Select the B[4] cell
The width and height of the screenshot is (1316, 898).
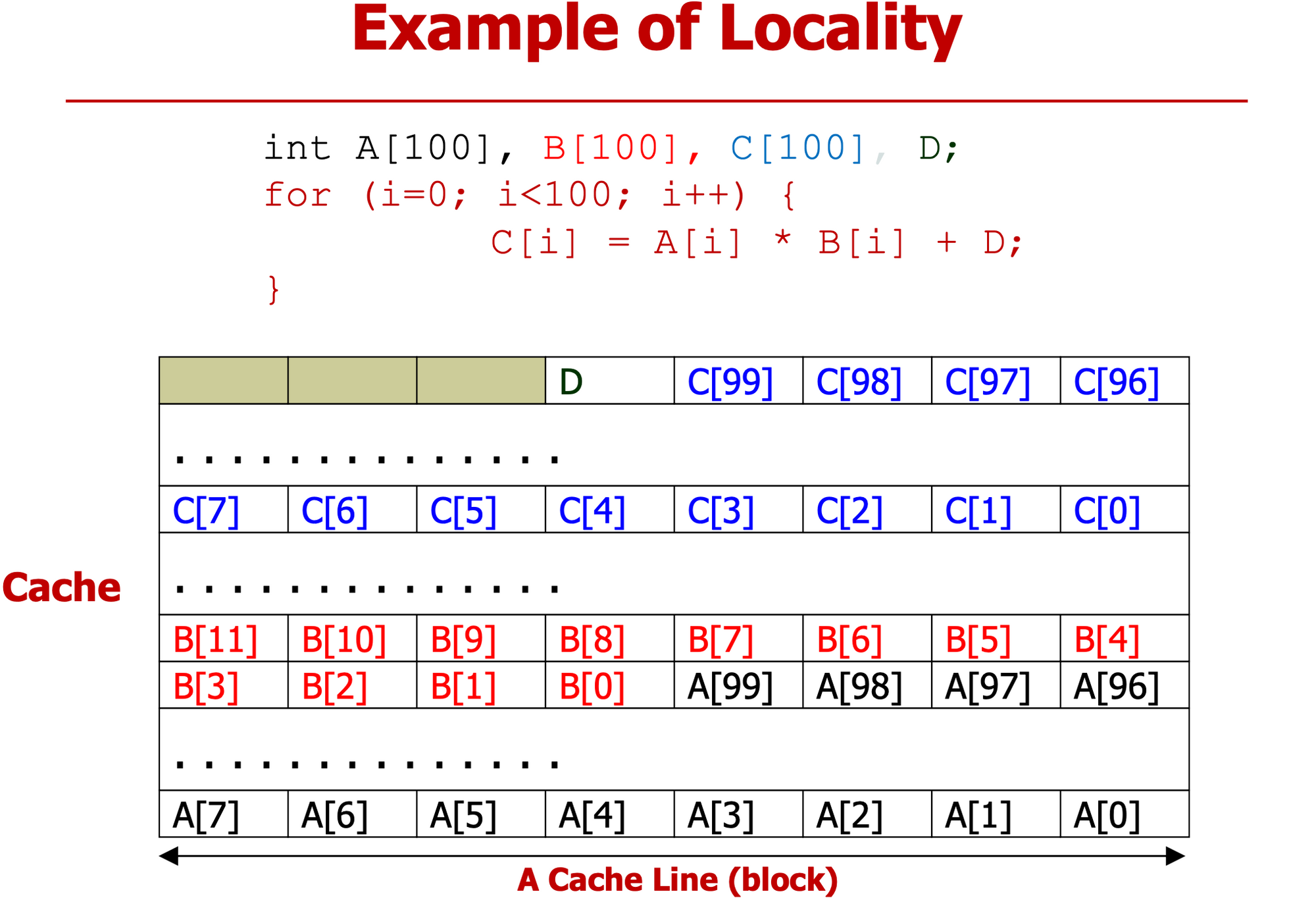tap(1124, 639)
